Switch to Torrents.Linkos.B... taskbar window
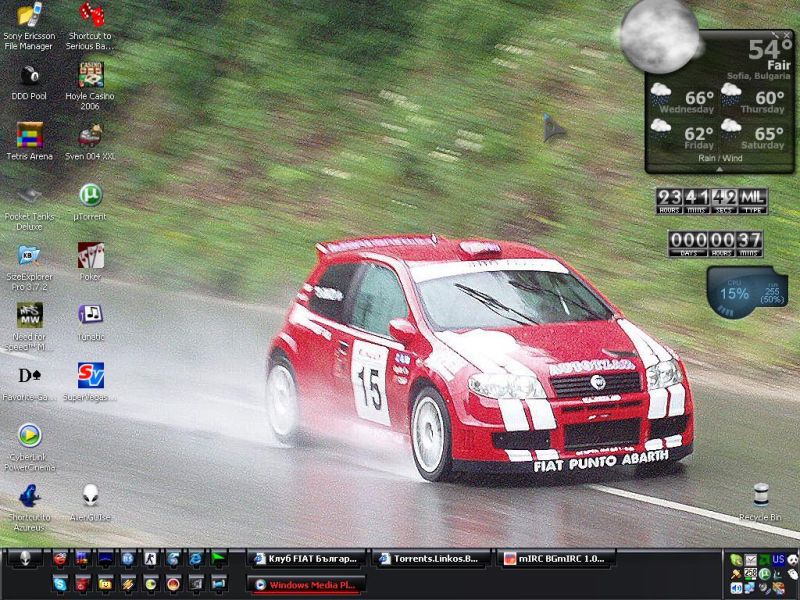Viewport: 800px width, 600px height. click(x=431, y=559)
